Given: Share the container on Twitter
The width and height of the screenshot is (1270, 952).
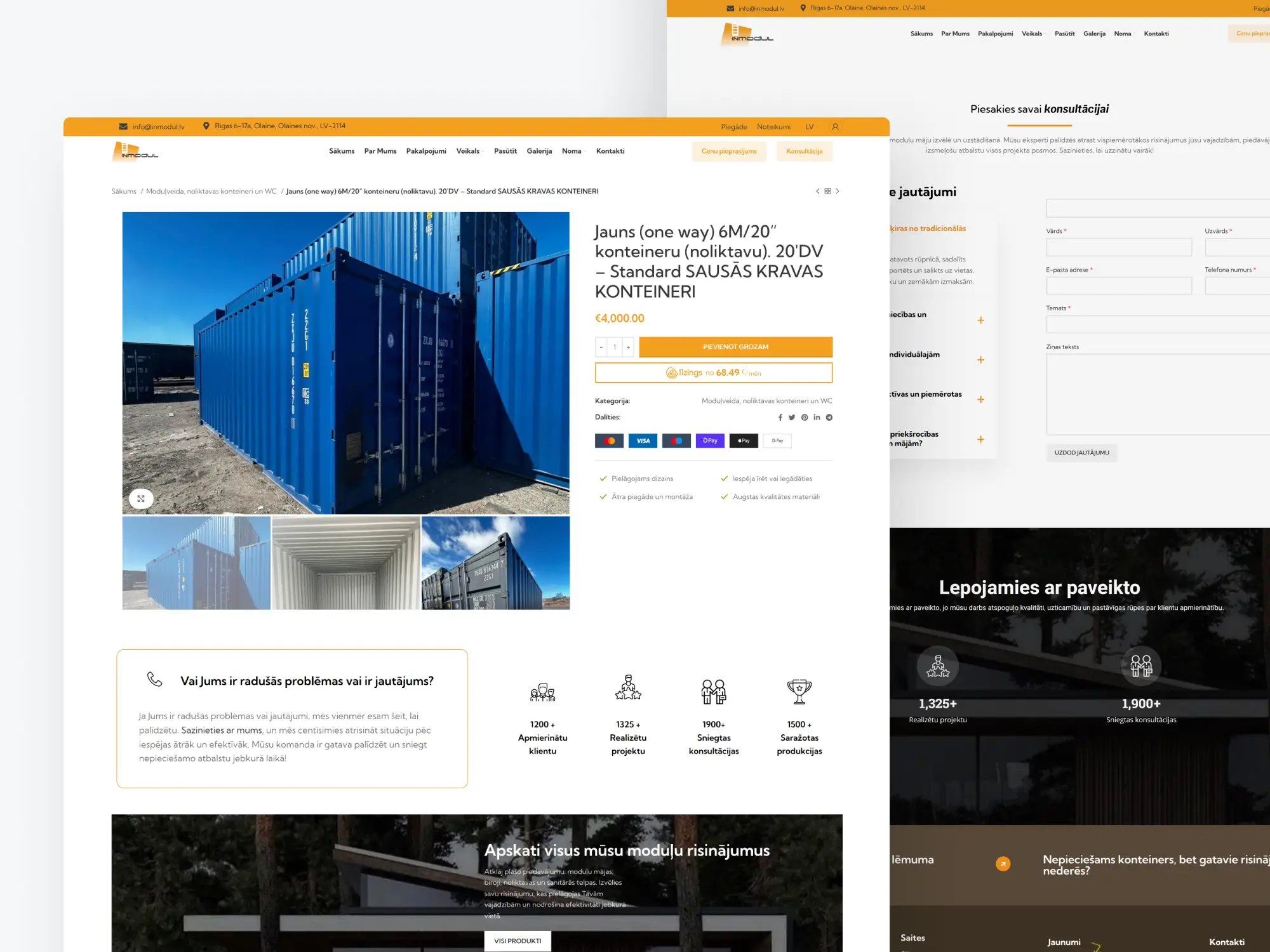Looking at the screenshot, I should coord(791,418).
